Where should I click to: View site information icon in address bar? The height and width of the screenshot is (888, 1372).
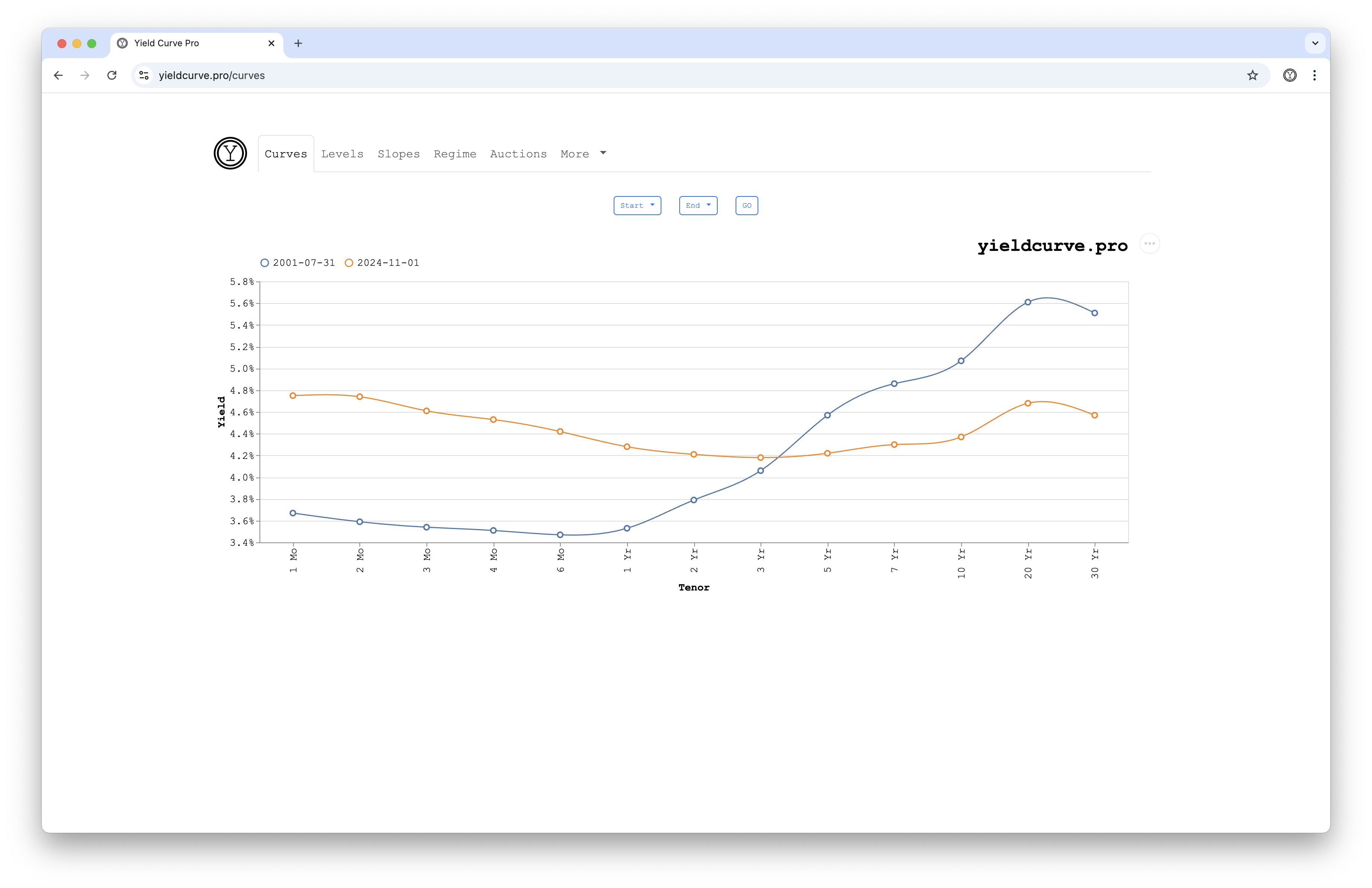pos(144,75)
